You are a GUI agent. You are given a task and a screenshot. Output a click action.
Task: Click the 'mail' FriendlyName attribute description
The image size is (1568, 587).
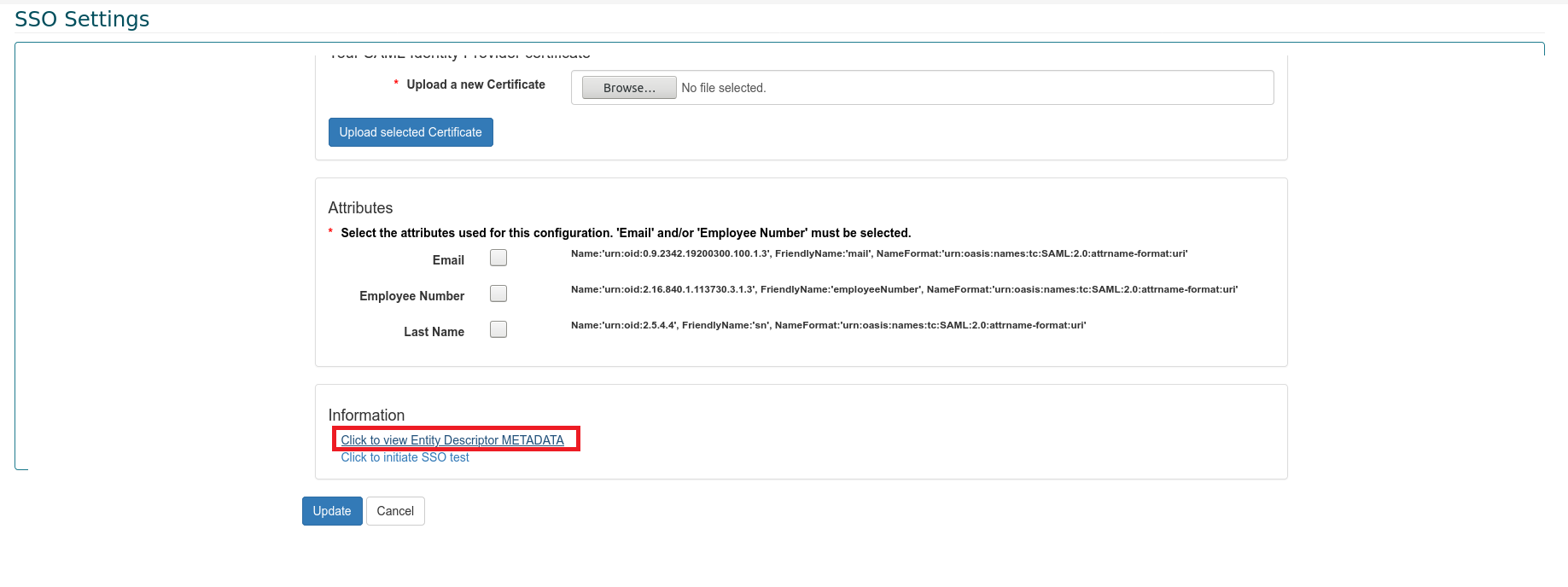coord(879,253)
